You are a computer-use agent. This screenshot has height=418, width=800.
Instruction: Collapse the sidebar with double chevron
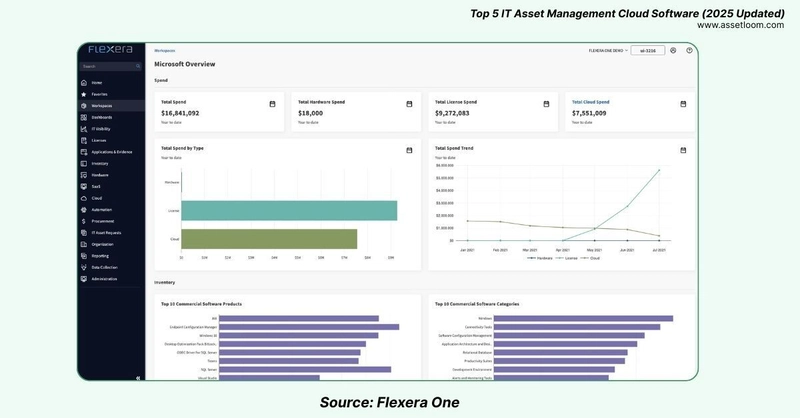[138, 378]
